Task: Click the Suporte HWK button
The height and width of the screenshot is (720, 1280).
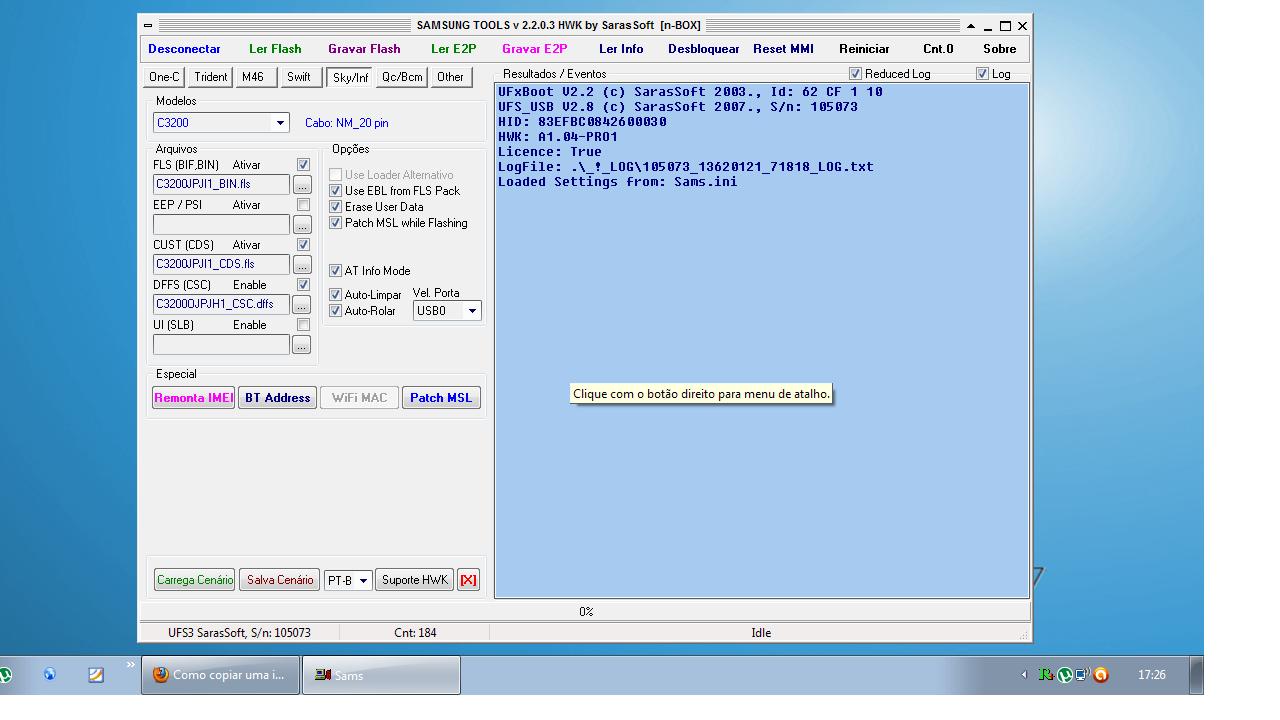Action: tap(415, 580)
